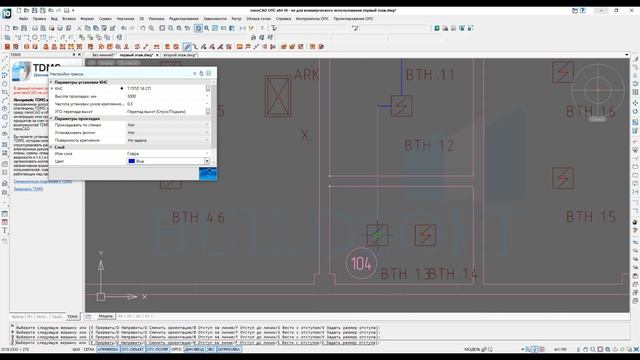
Task: Click the quick-access Save icon in title bar
Action: (35, 10)
